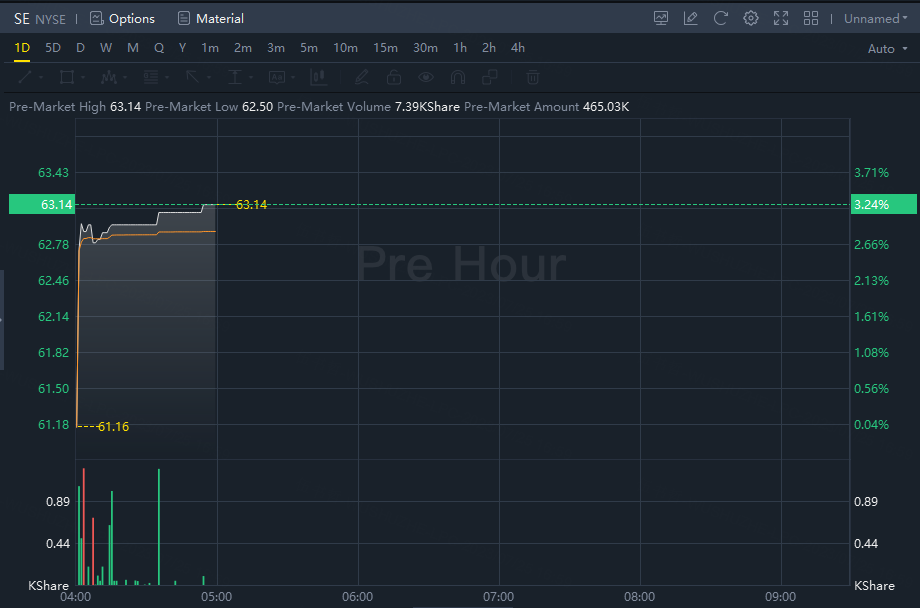Select the Q quarterly timeframe
Screen dimensions: 920x608
click(159, 48)
